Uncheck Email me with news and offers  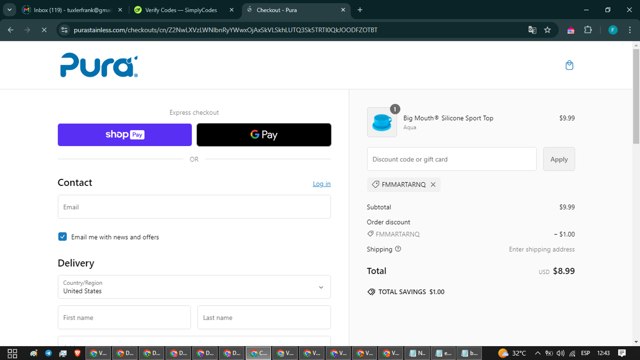point(62,237)
